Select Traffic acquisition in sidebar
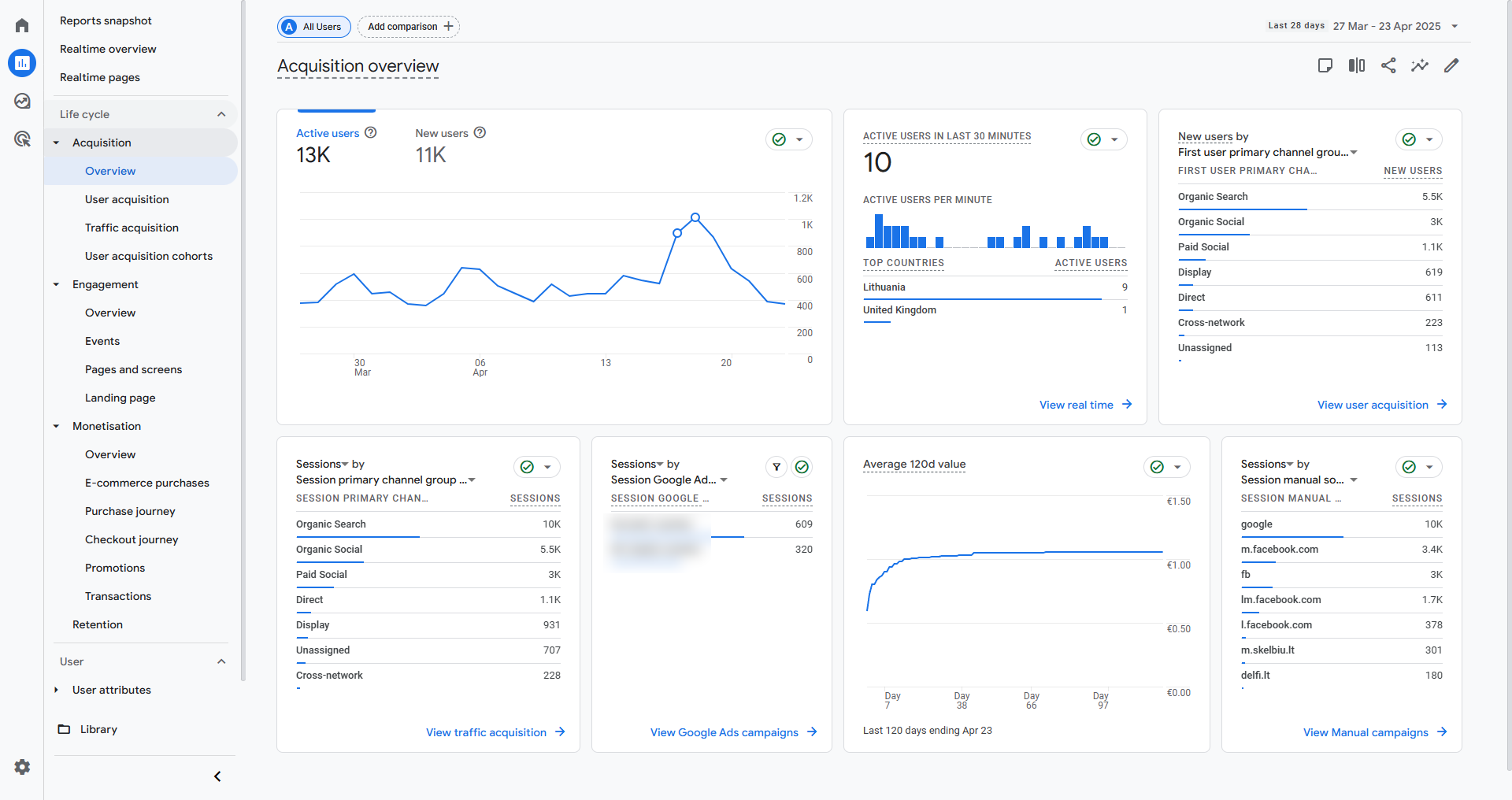The image size is (1512, 800). 132,228
